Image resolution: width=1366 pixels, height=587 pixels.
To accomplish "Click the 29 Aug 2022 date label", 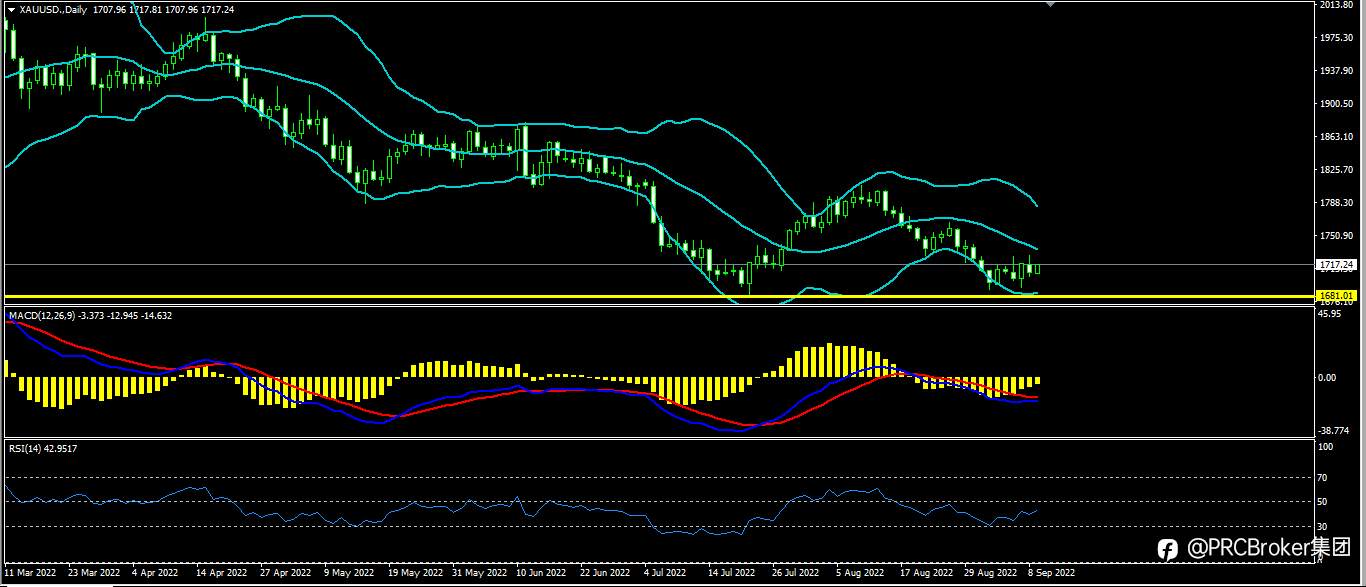I will coord(989,574).
